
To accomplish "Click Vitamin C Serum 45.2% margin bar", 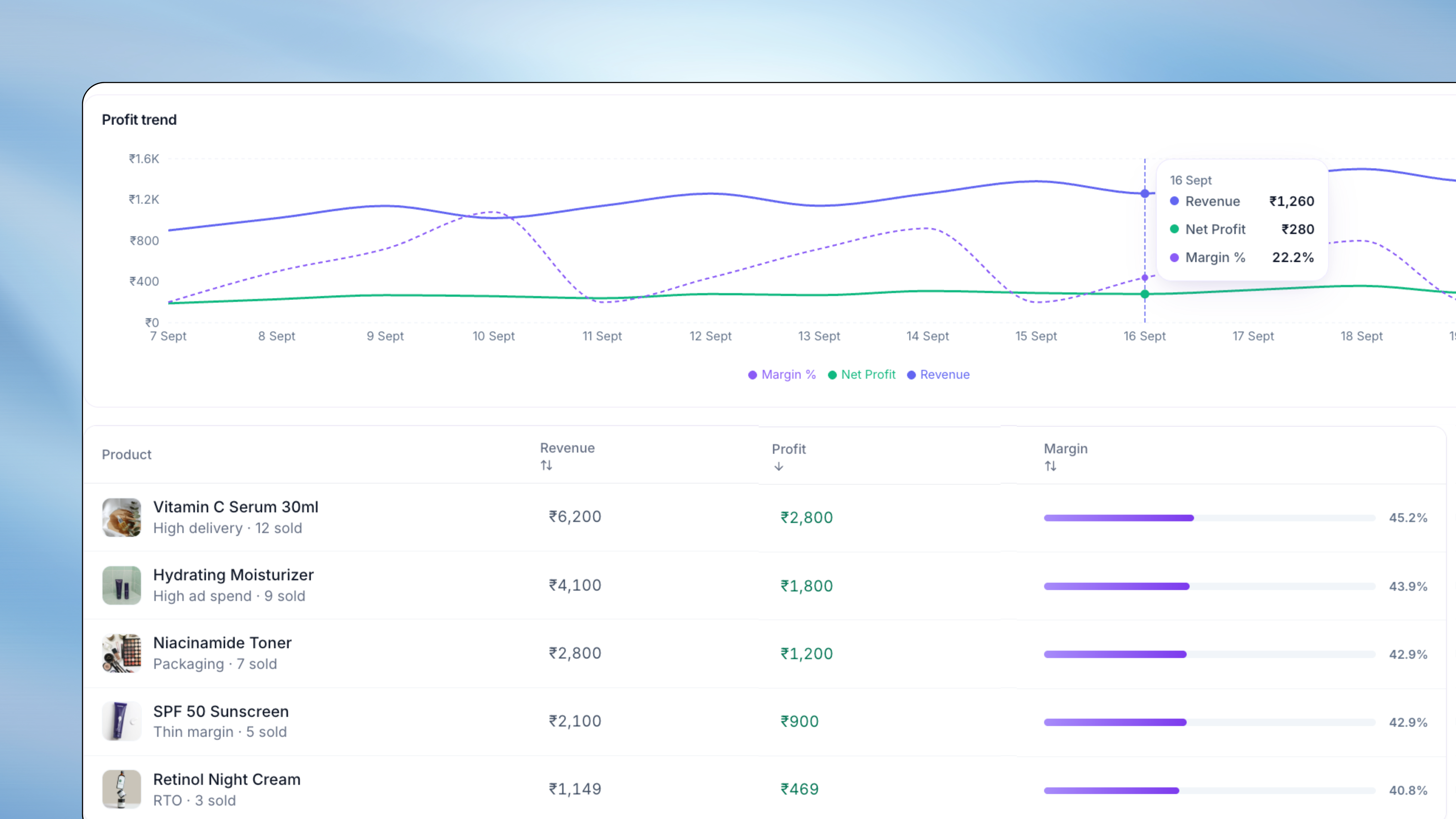I will tap(1209, 518).
